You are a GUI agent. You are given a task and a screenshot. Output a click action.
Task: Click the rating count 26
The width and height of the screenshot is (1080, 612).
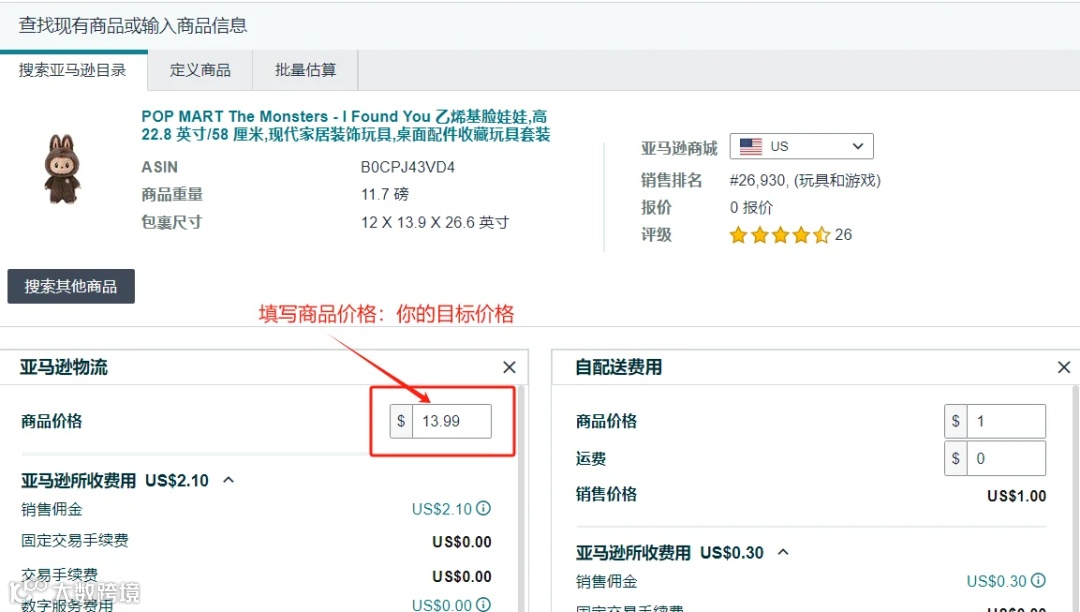[x=844, y=235]
